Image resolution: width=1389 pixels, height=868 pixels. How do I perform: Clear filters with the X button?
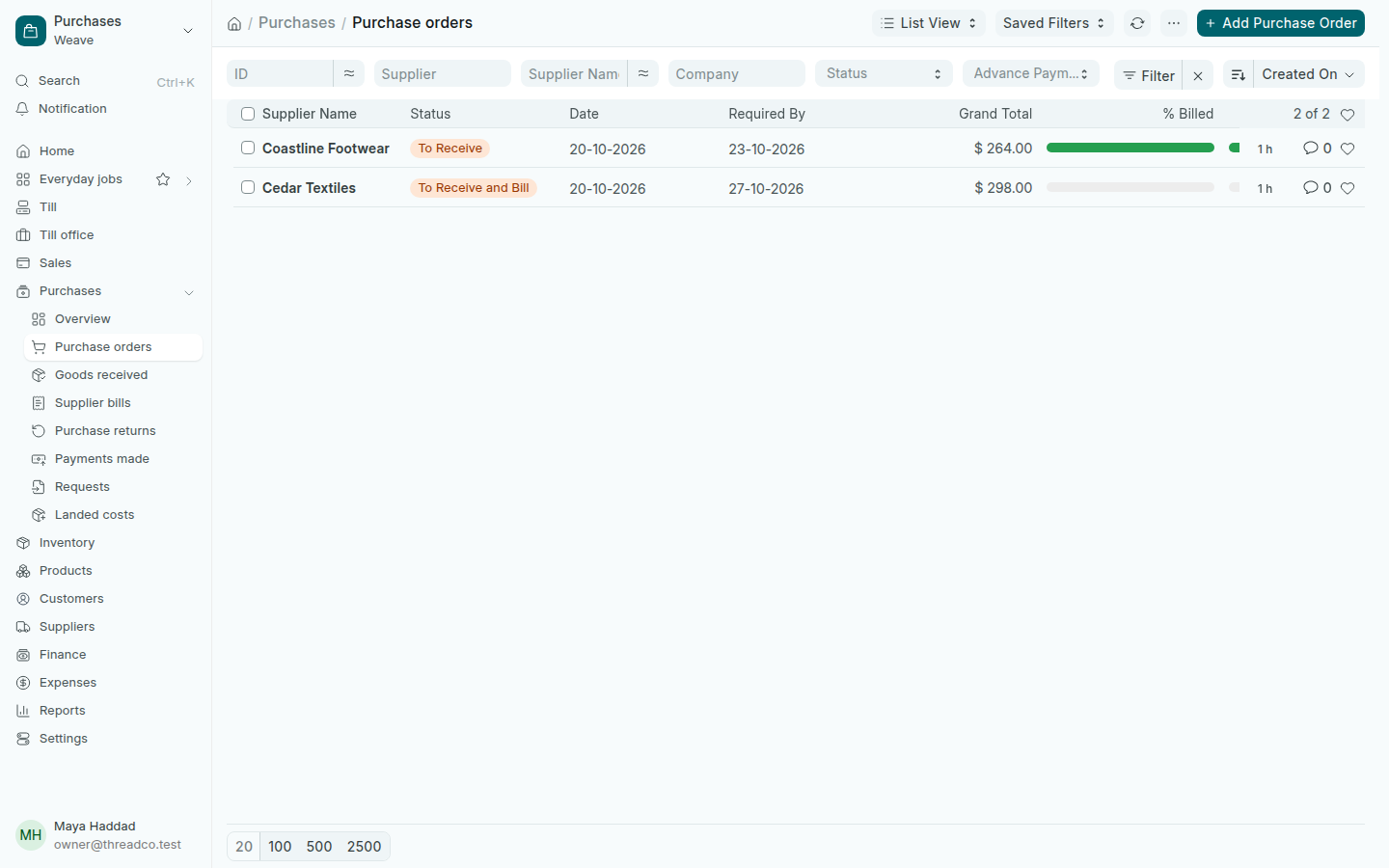(x=1198, y=75)
